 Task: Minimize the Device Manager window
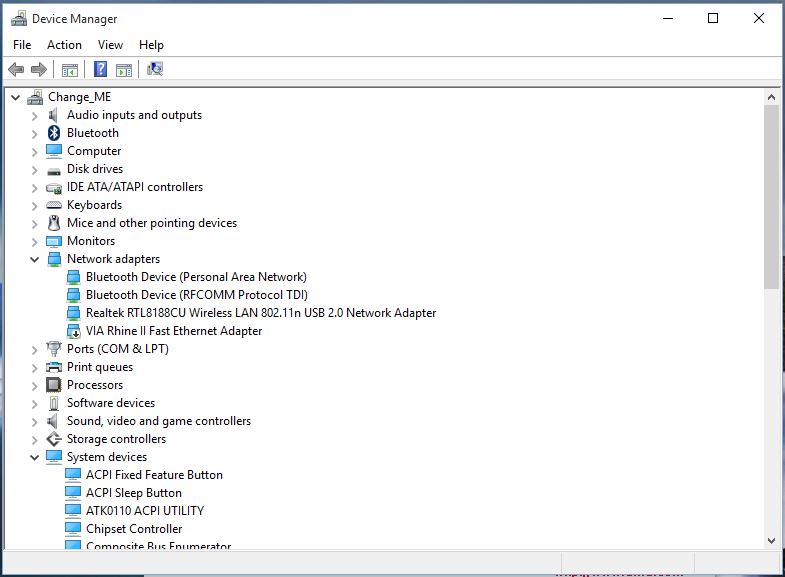(x=668, y=19)
